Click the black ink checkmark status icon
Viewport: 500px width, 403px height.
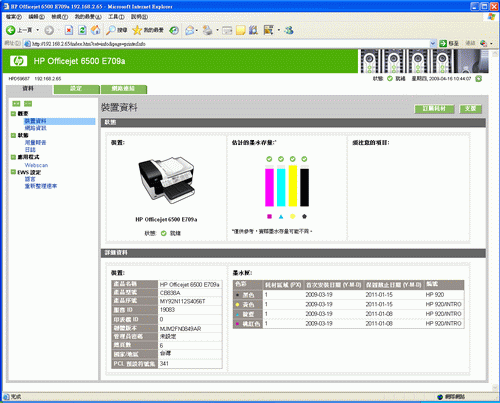(304, 159)
